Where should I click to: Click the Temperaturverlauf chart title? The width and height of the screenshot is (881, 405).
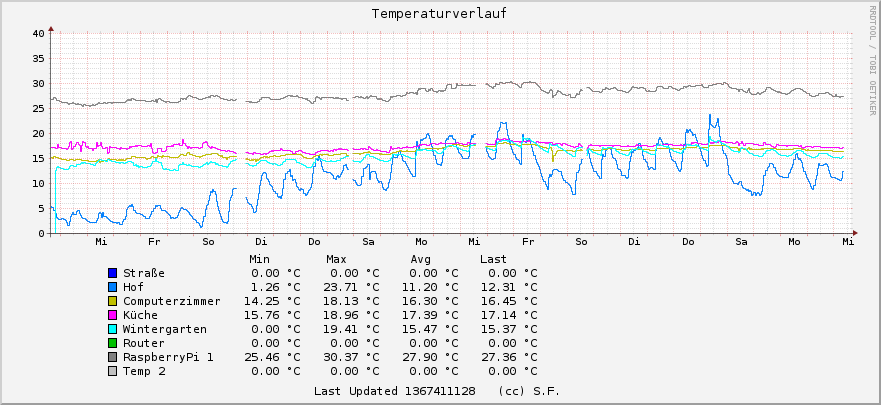pos(440,14)
